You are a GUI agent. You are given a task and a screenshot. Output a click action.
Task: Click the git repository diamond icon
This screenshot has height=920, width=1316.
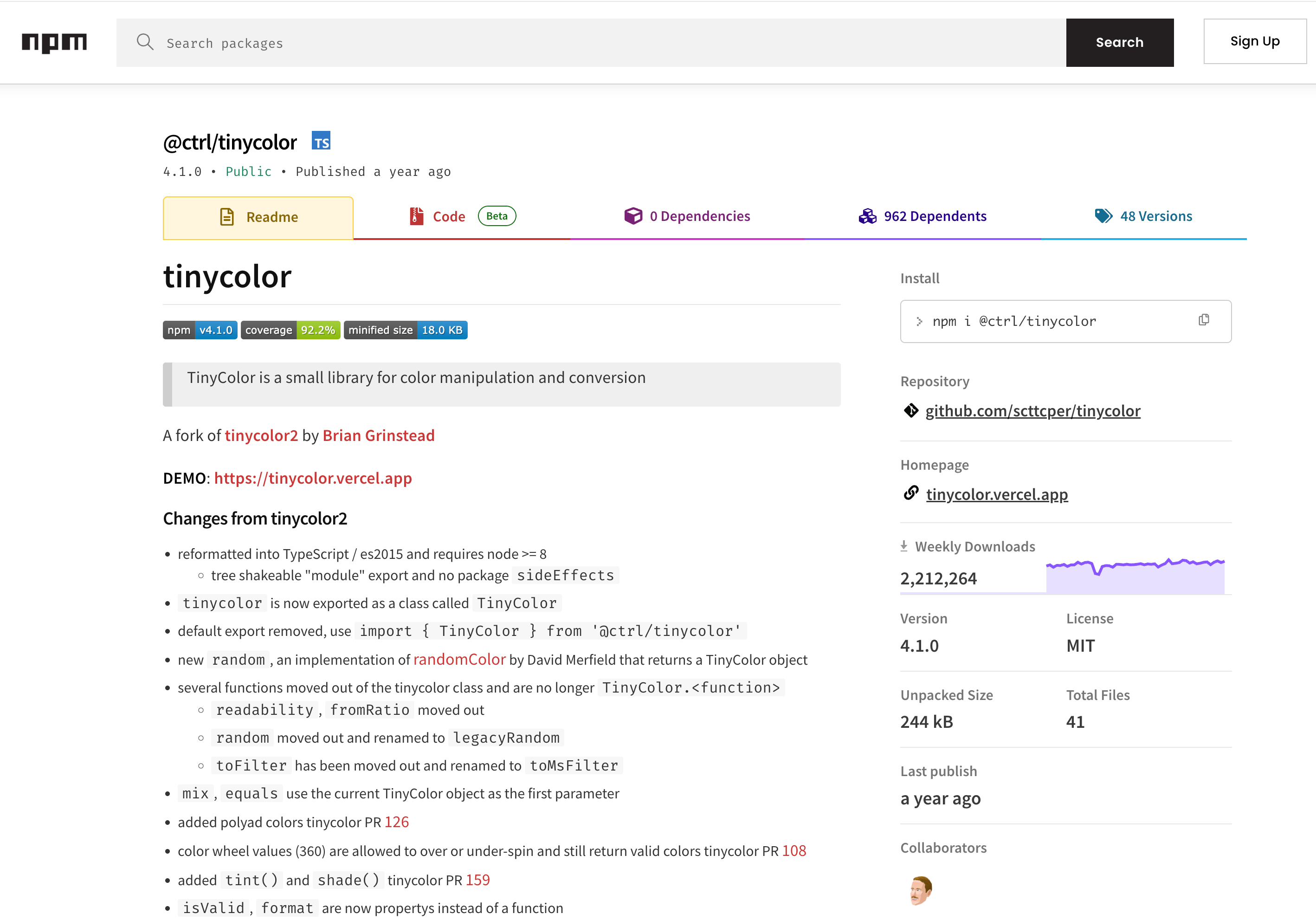911,410
